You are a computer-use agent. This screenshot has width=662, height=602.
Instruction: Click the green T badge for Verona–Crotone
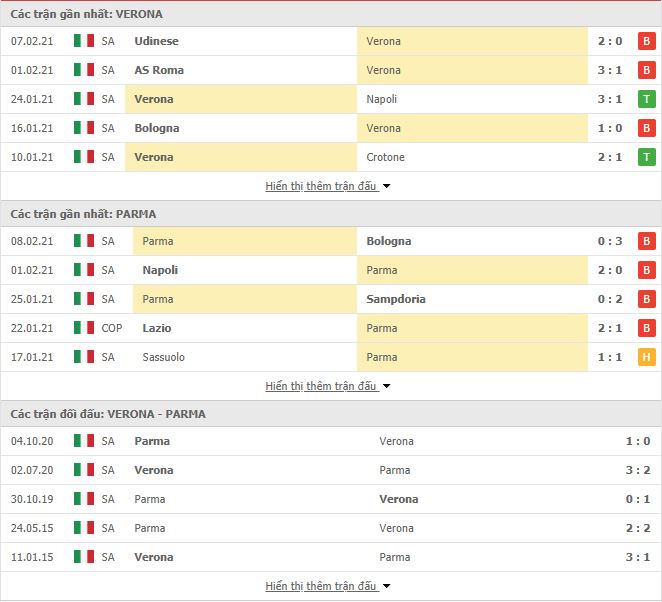pyautogui.click(x=646, y=157)
